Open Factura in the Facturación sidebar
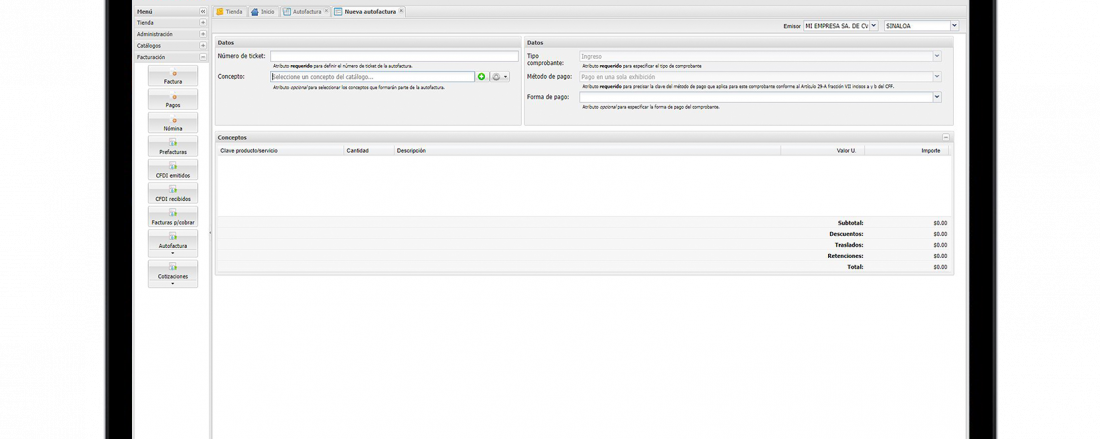Image resolution: width=1100 pixels, height=439 pixels. pos(173,77)
